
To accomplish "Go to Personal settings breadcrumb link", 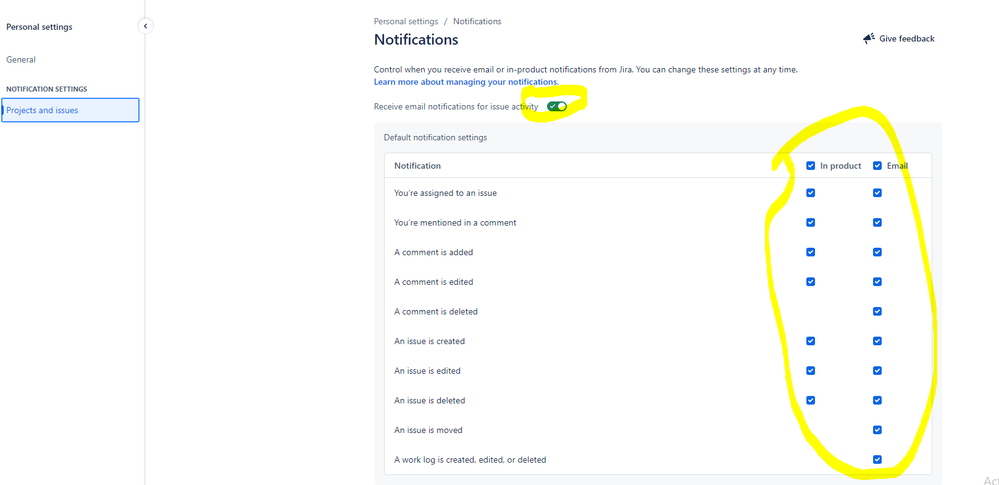I will [406, 22].
